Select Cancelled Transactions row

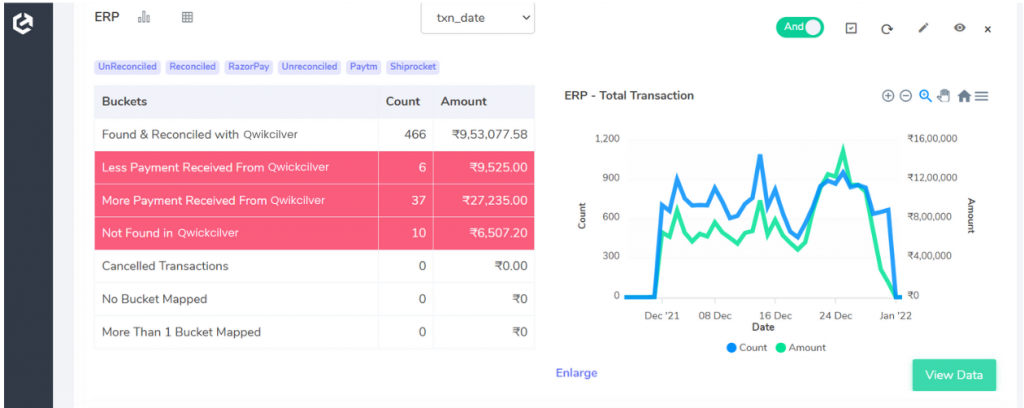click(x=314, y=266)
